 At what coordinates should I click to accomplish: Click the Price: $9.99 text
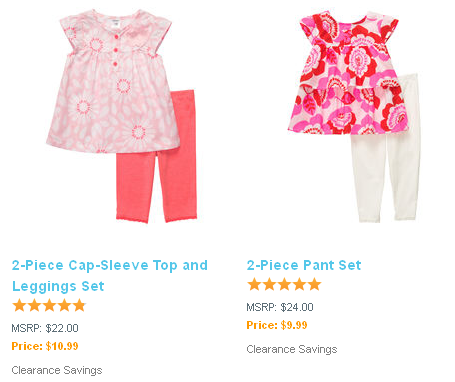tap(277, 325)
